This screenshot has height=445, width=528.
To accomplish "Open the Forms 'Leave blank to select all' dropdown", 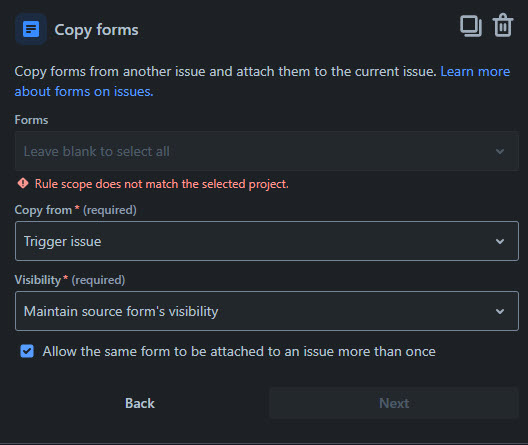I will click(x=267, y=151).
